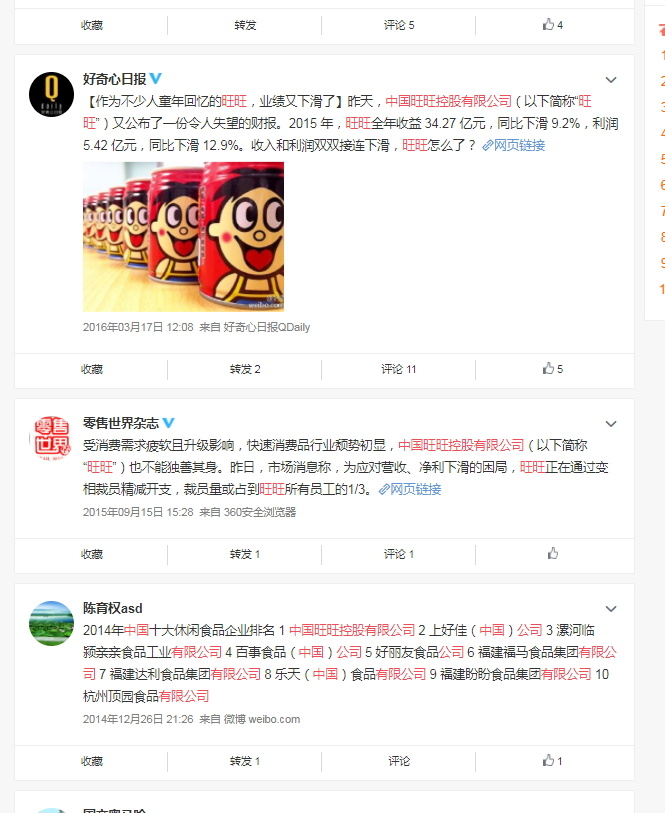665x813 pixels.
Task: Open the 陈育权asd username link
Action: (x=112, y=608)
